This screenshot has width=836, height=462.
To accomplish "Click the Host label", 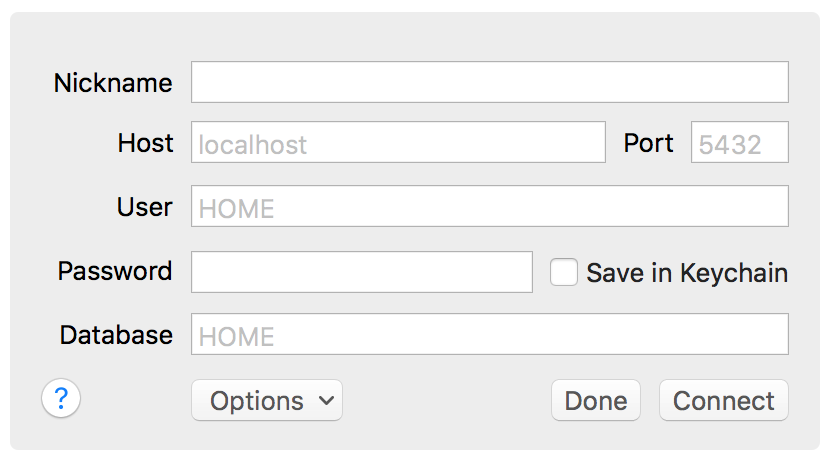I will pos(146,143).
